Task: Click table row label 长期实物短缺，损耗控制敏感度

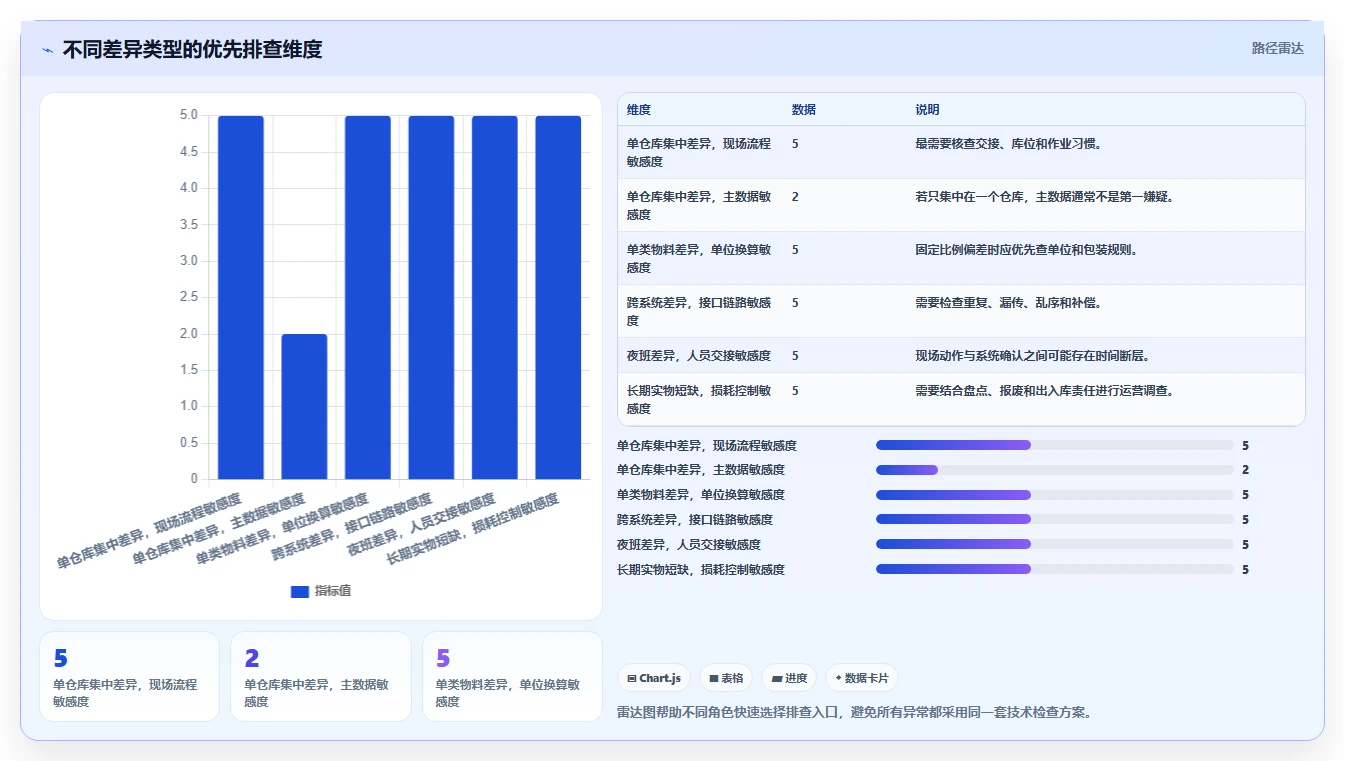Action: (x=699, y=400)
